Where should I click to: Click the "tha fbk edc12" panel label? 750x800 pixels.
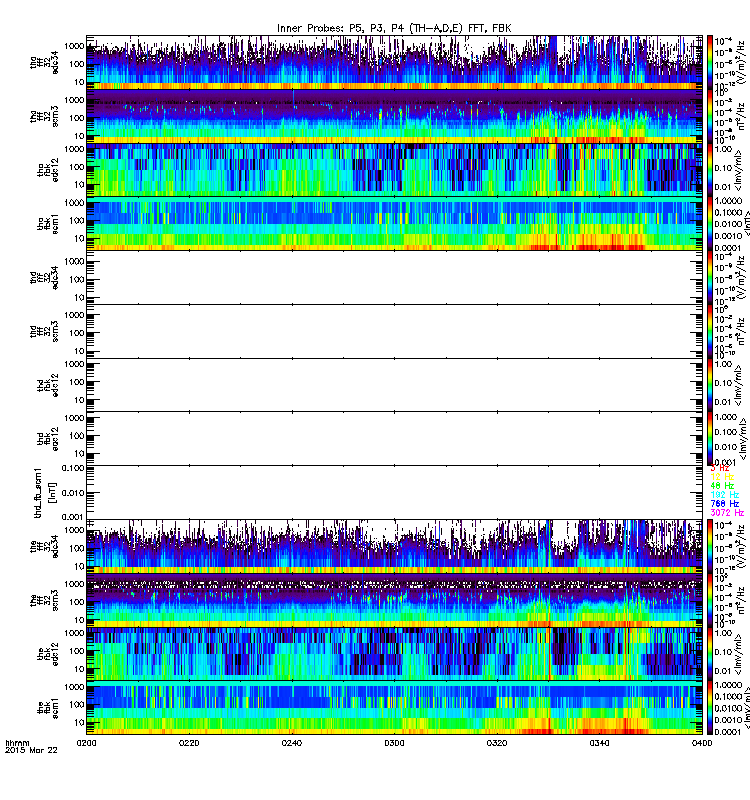[48, 170]
